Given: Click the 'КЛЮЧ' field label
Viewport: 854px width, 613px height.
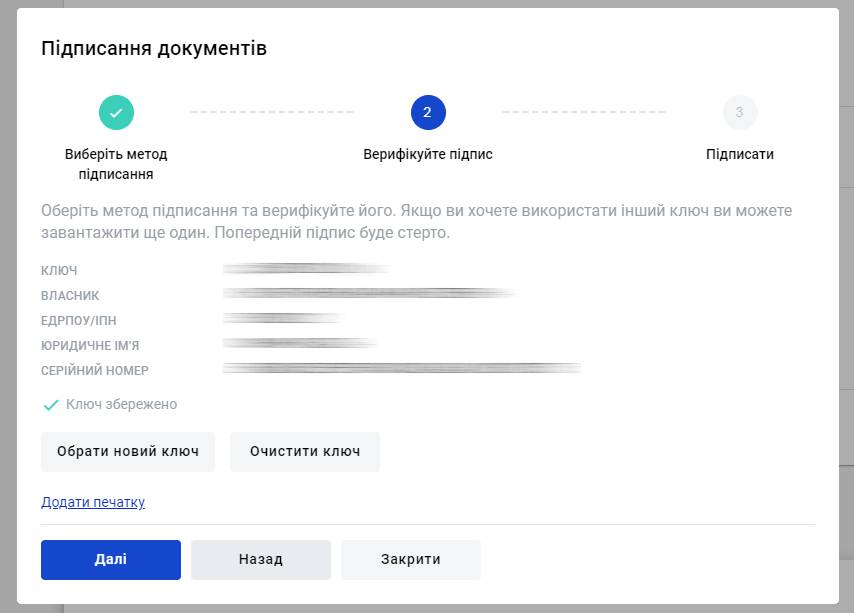Looking at the screenshot, I should click(x=59, y=271).
